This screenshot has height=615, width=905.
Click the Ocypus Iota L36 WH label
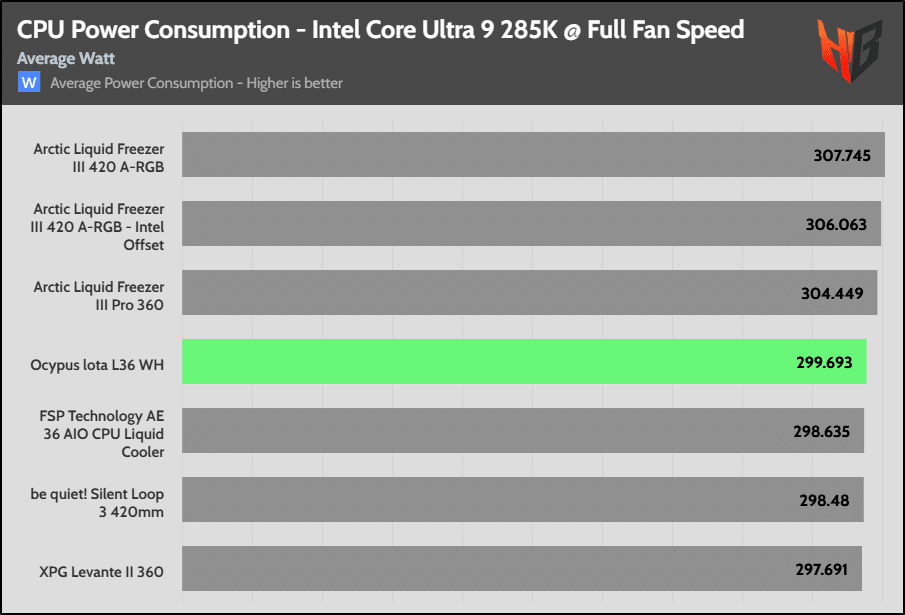pos(97,365)
